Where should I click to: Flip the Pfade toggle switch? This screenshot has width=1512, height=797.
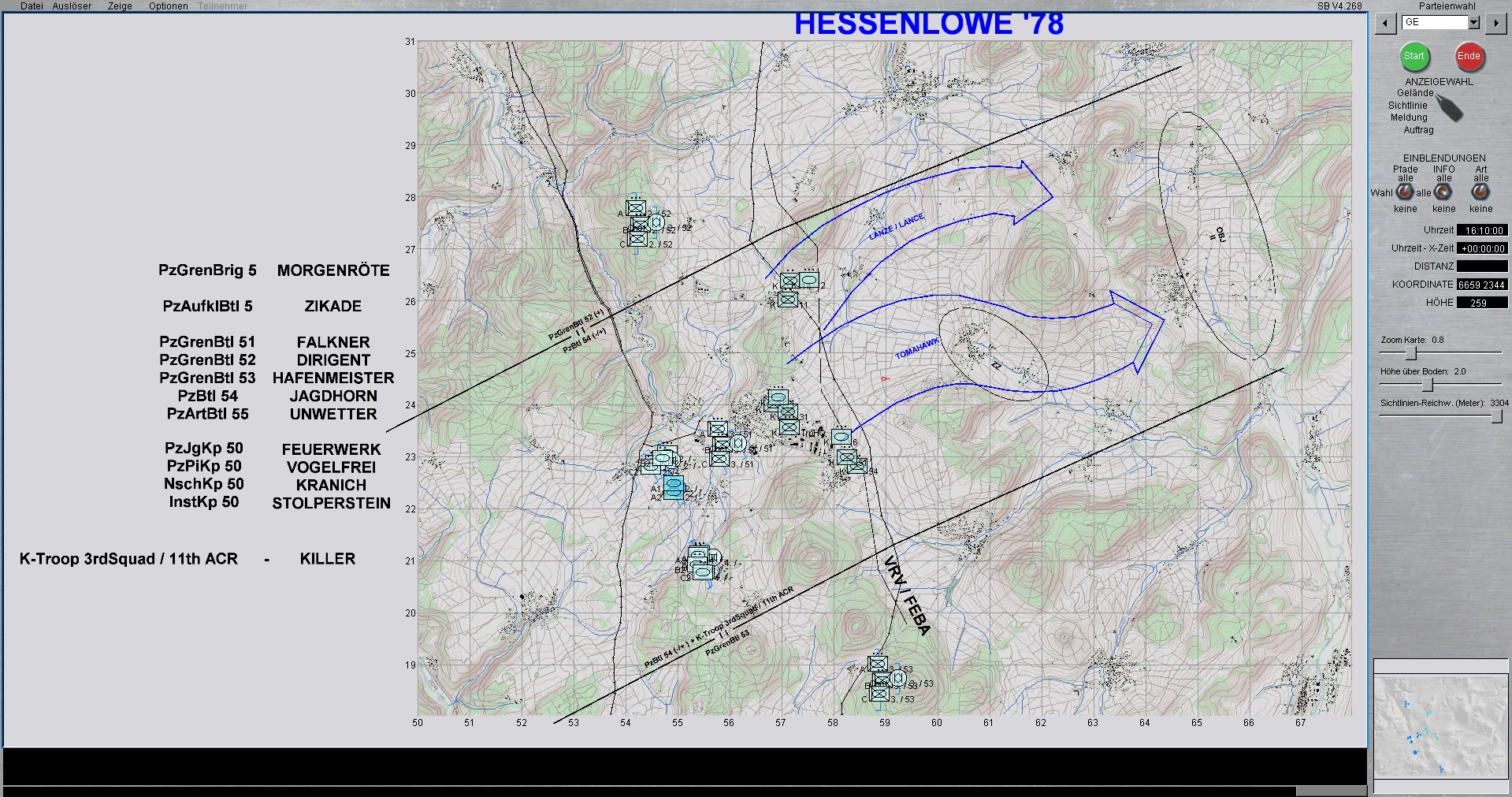click(x=1405, y=192)
